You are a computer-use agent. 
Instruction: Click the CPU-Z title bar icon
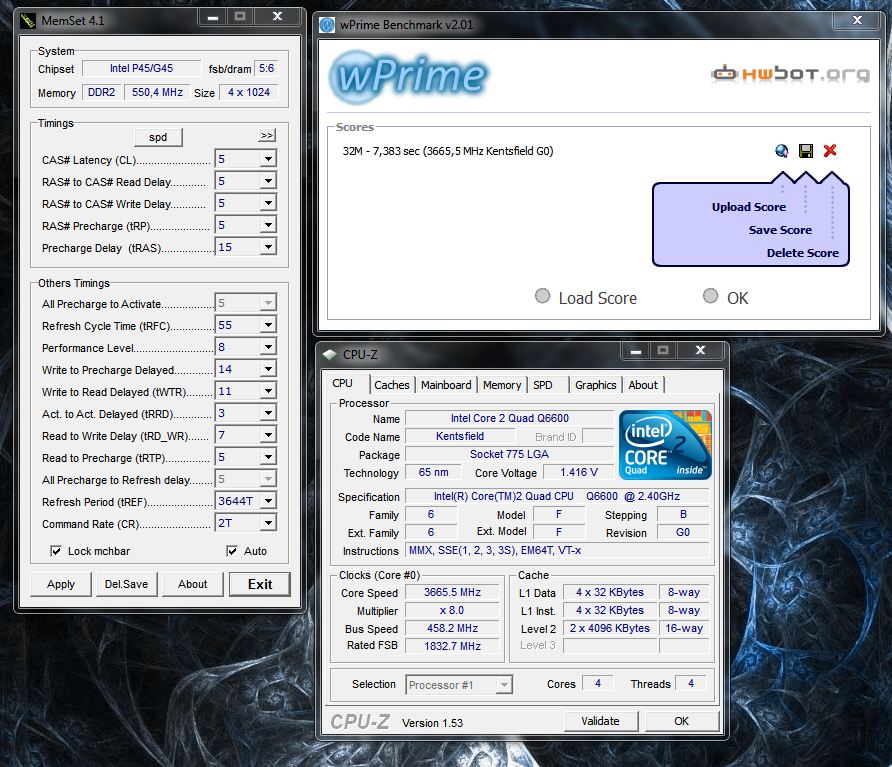point(330,354)
